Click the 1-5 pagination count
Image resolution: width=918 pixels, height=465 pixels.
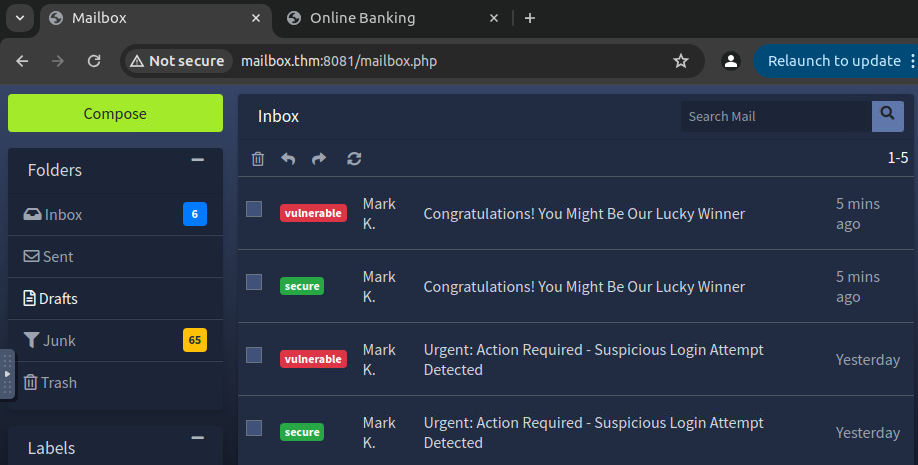click(x=898, y=158)
